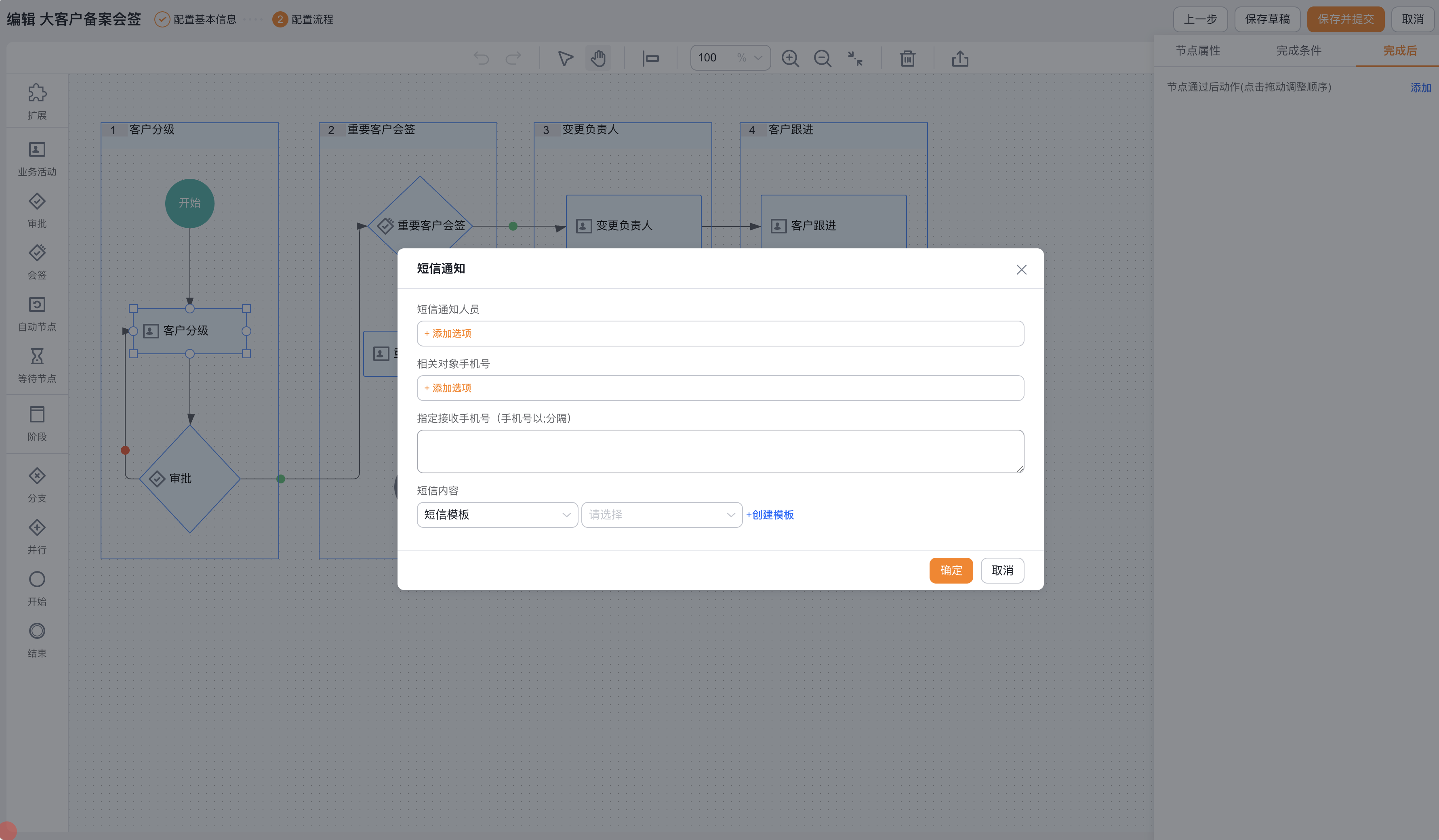Viewport: 1439px width, 840px height.
Task: Select the 重要客户会签 diamond node
Action: [420, 226]
